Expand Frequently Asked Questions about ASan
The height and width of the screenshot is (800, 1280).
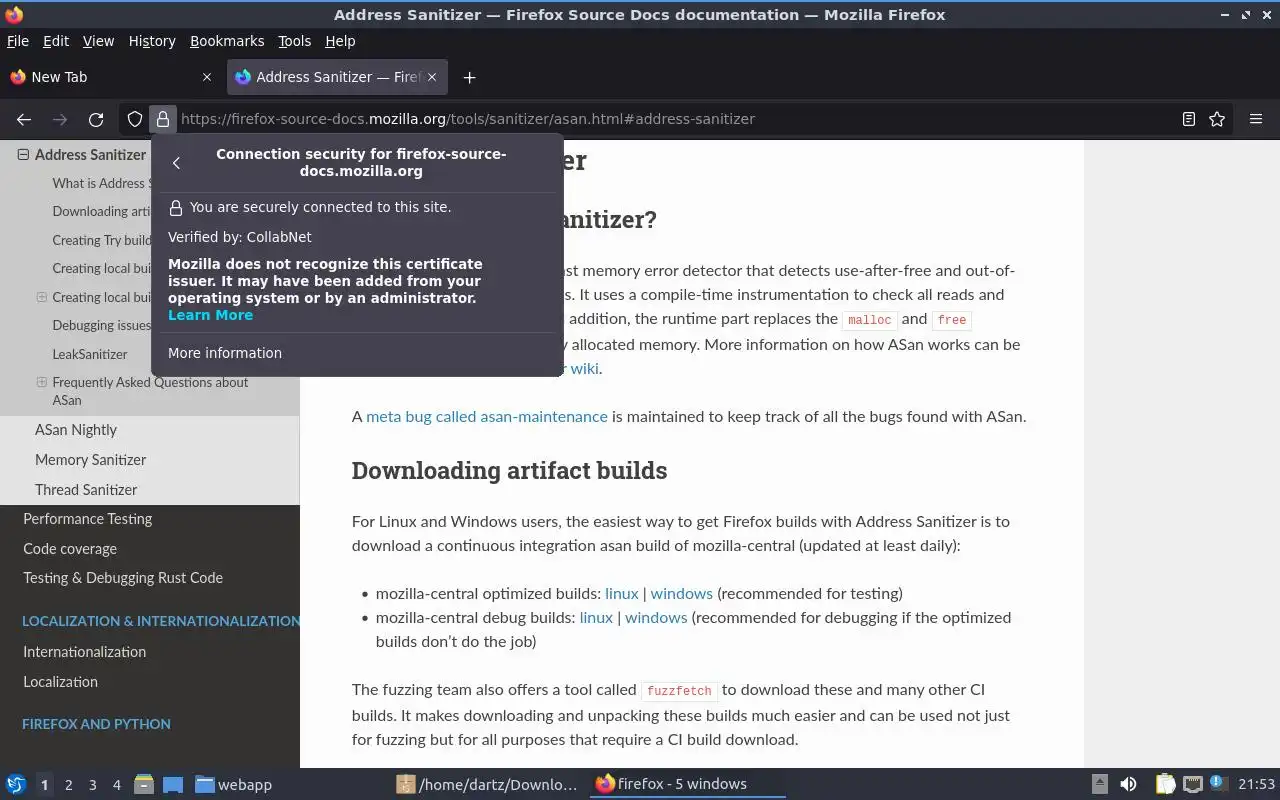[x=41, y=382]
